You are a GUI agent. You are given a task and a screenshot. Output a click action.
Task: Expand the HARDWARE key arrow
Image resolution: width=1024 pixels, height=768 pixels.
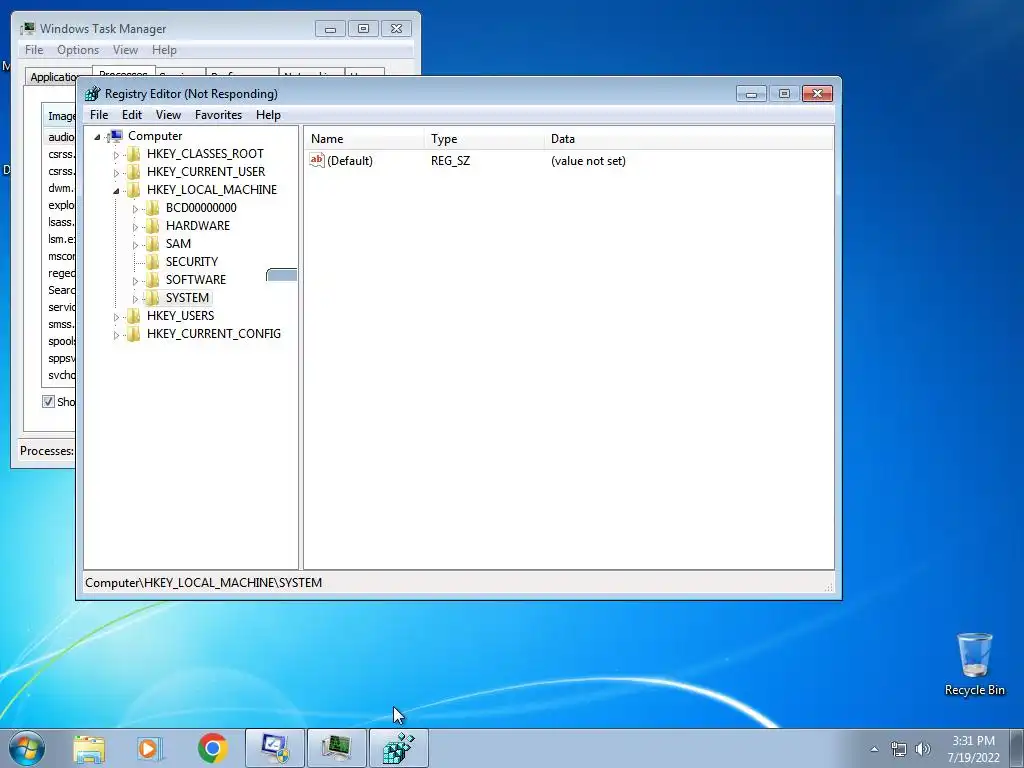135,227
